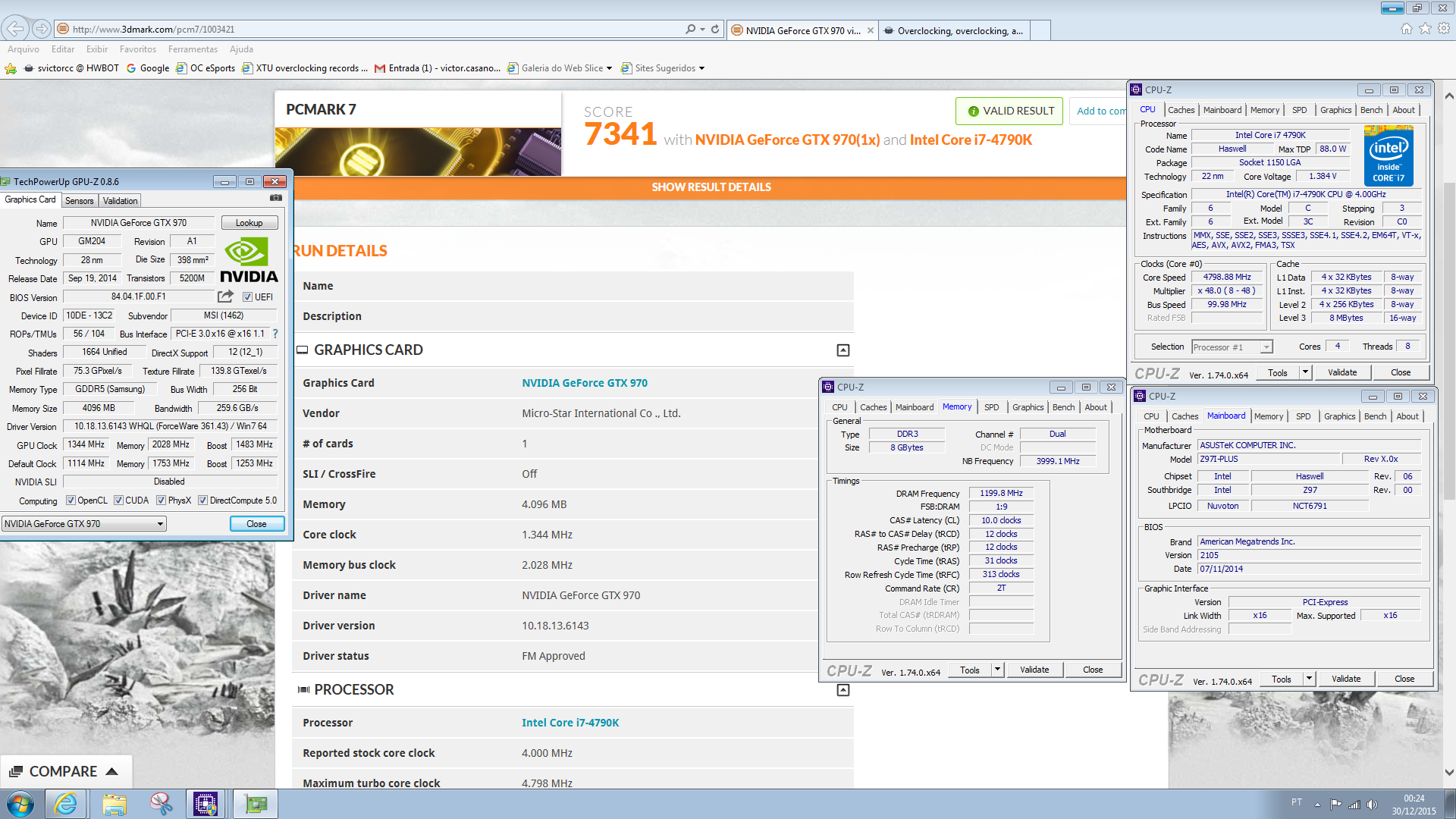Click the GPU-Z BIOS save/share icon

click(226, 297)
